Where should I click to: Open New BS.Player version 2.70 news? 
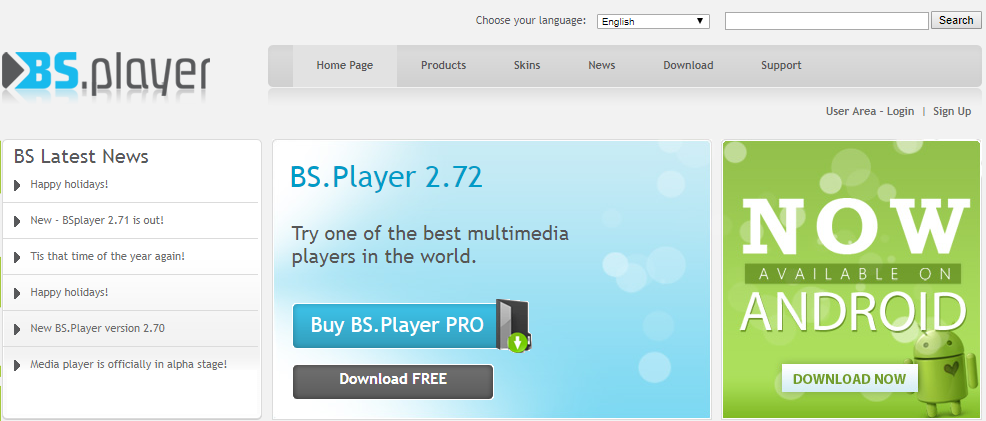pyautogui.click(x=97, y=328)
